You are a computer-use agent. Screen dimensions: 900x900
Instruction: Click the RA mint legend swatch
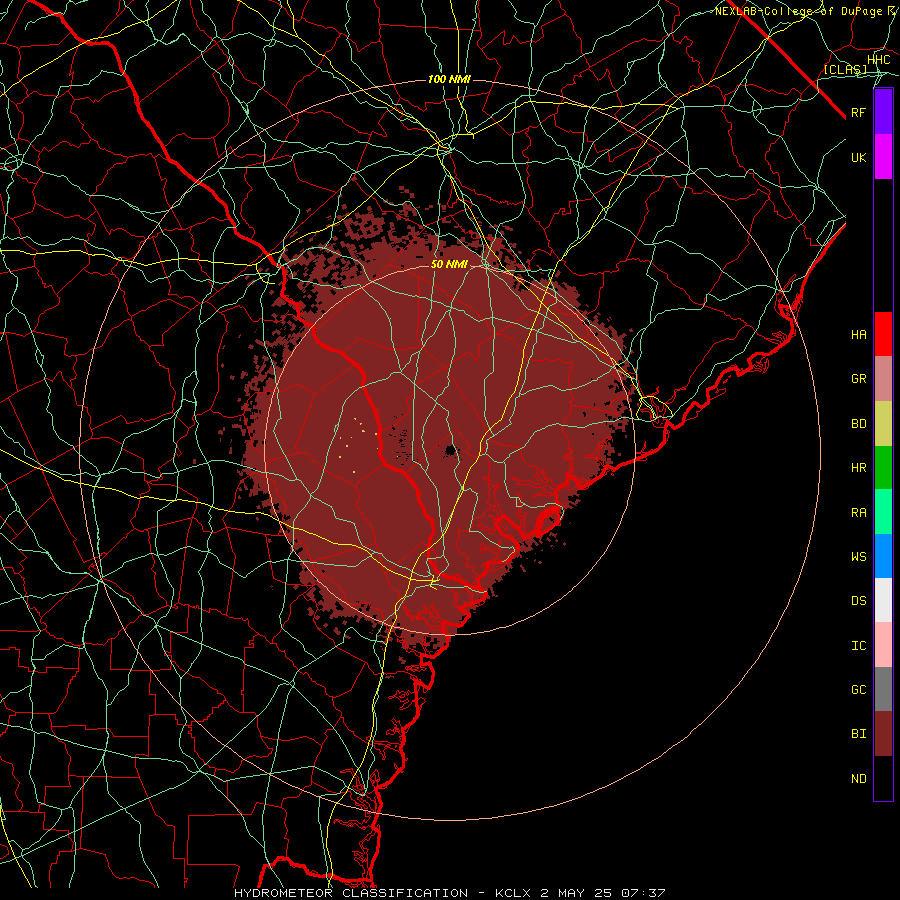point(883,512)
